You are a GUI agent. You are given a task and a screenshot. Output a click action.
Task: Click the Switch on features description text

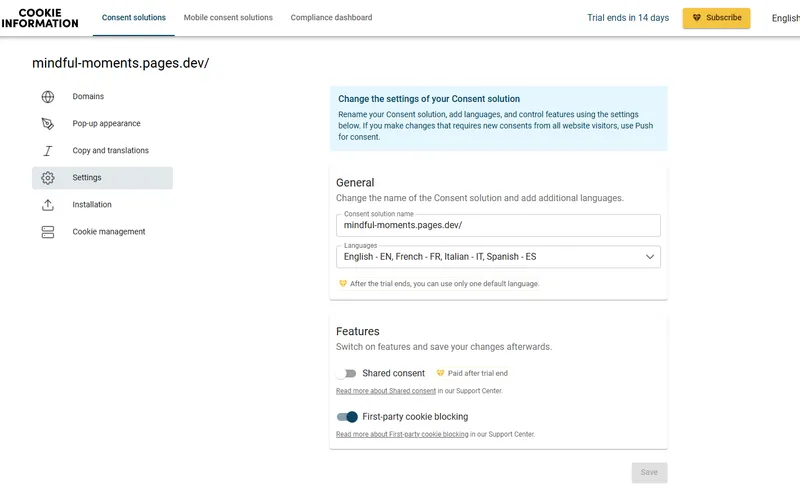coord(444,347)
